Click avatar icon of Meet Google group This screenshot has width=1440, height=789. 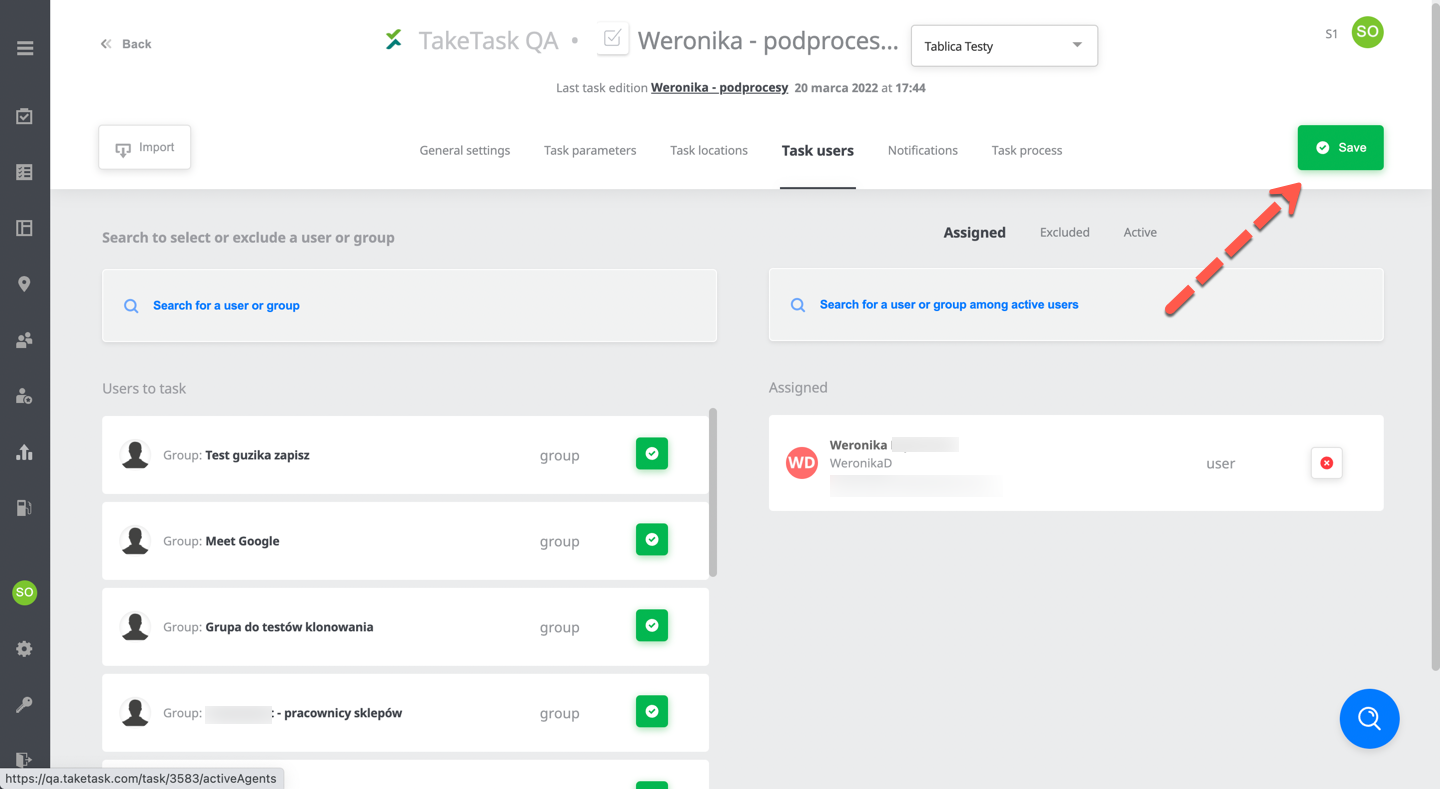point(135,540)
